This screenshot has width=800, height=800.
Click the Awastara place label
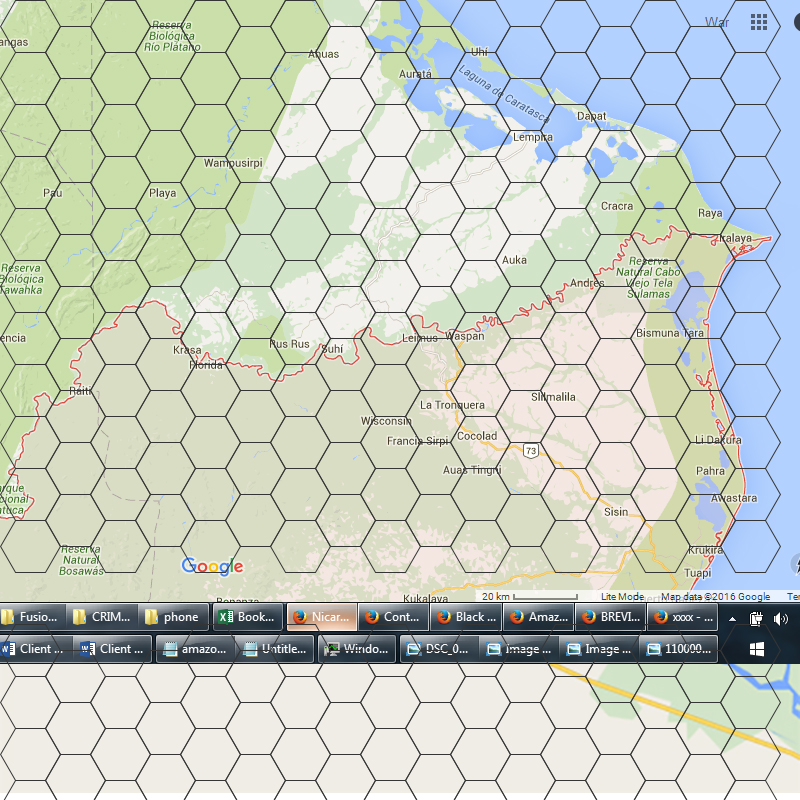(x=734, y=498)
